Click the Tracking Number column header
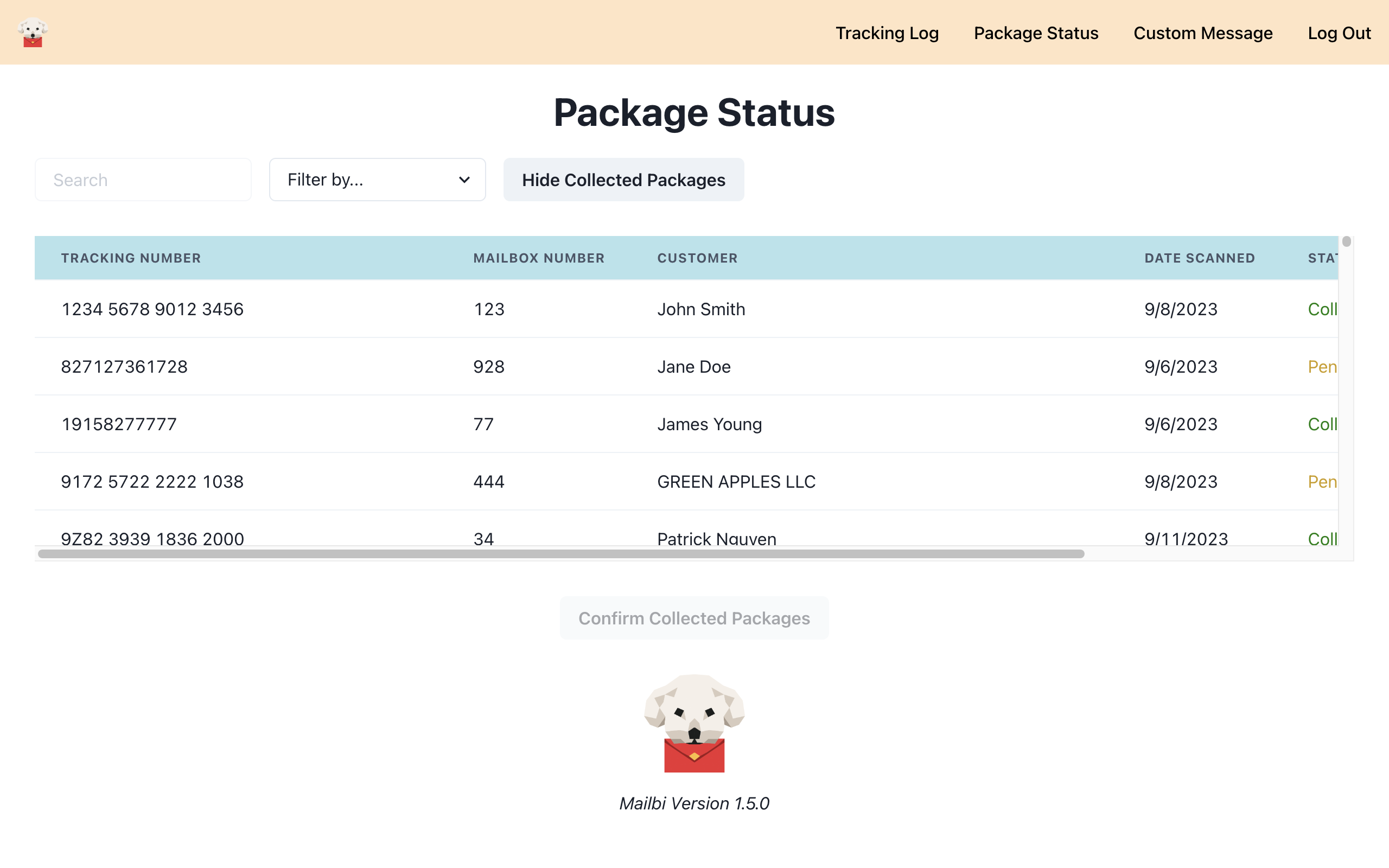The image size is (1389, 868). 131,258
